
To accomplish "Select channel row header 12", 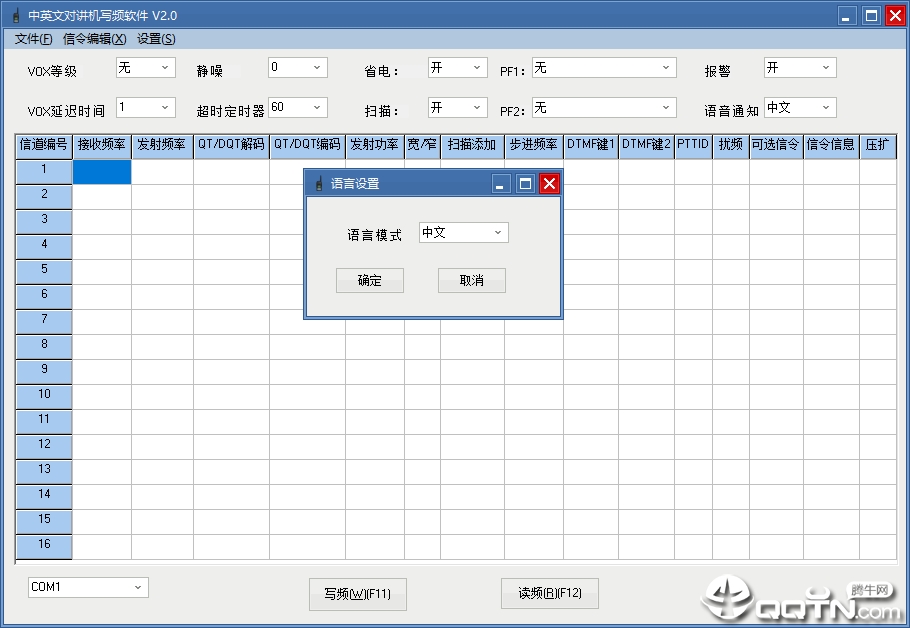I will 44,447.
